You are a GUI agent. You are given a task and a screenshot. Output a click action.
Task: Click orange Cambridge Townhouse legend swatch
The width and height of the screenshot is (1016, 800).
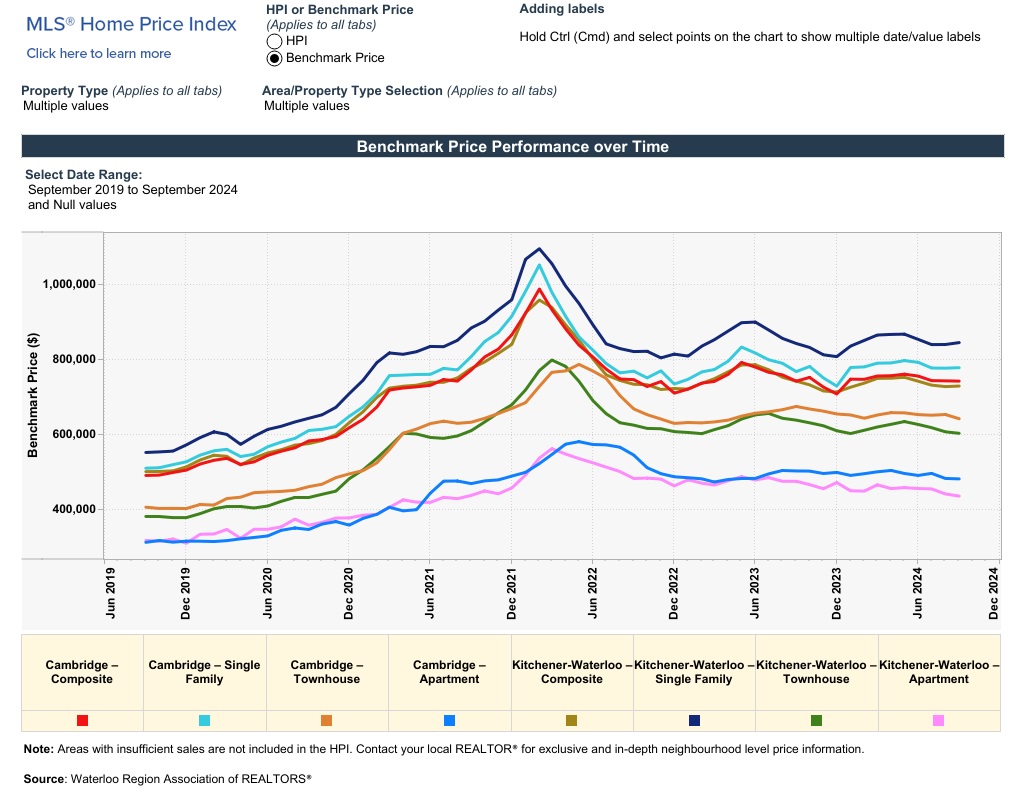pos(327,720)
